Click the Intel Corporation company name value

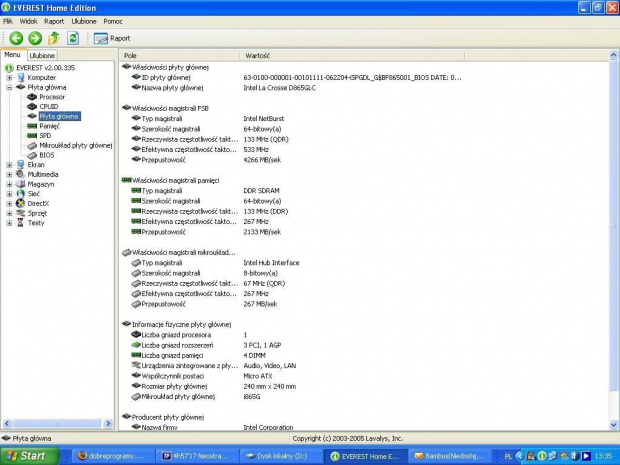coord(268,427)
